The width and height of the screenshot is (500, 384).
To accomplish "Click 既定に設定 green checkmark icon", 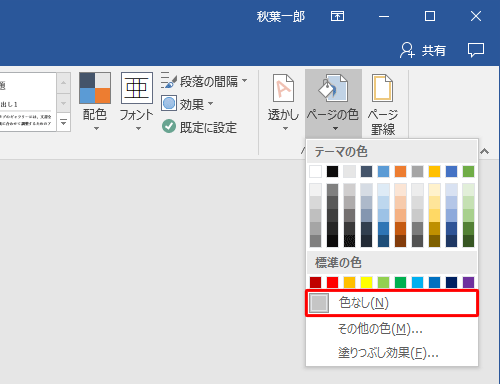I will click(x=169, y=126).
